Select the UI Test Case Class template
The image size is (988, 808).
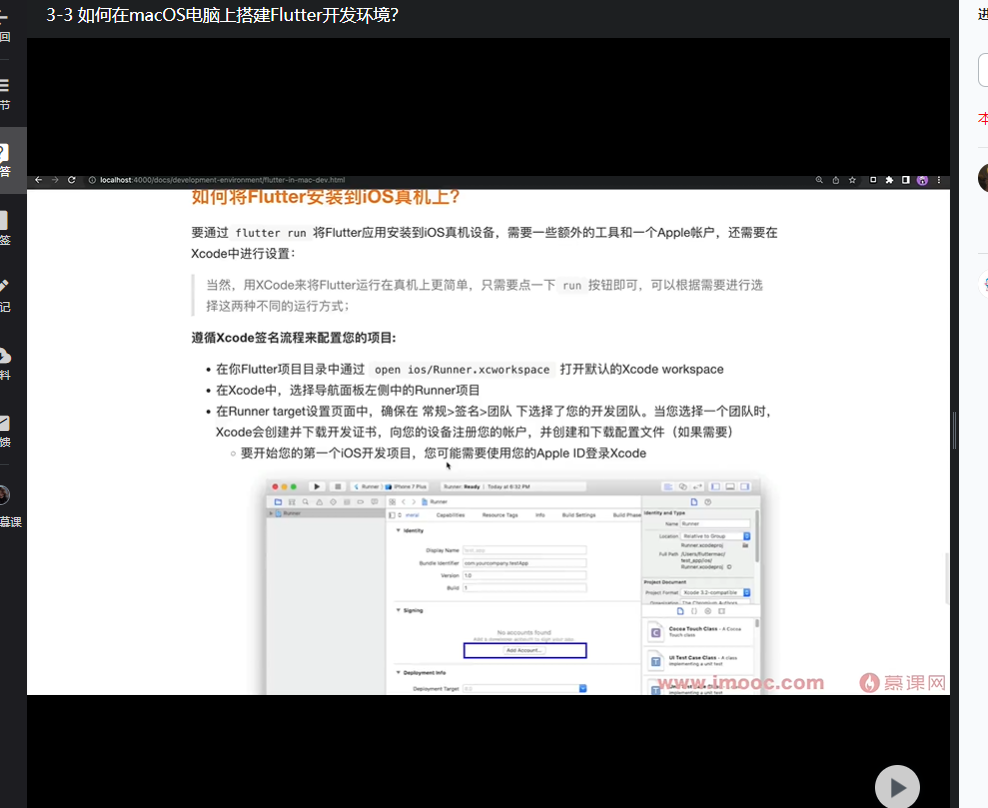coord(699,661)
